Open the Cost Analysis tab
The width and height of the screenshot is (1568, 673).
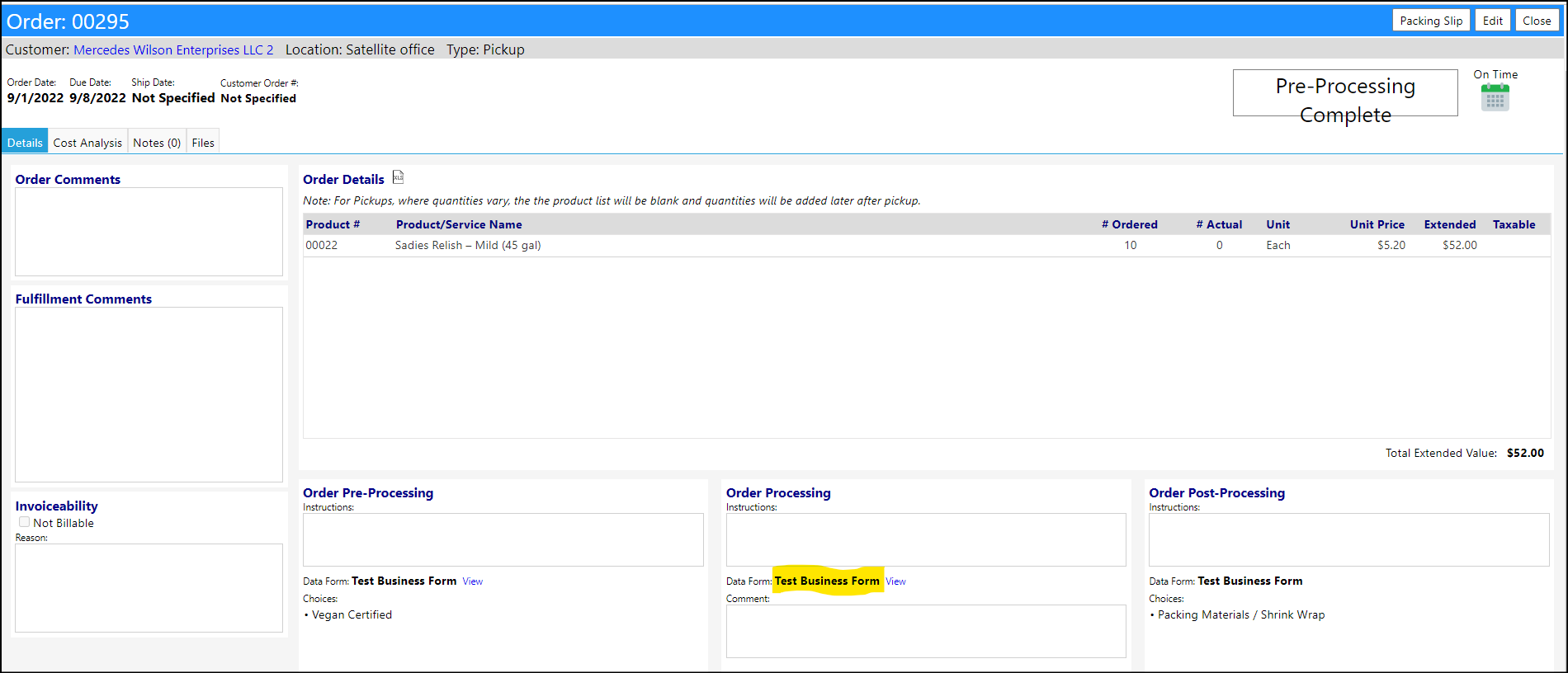coord(87,142)
